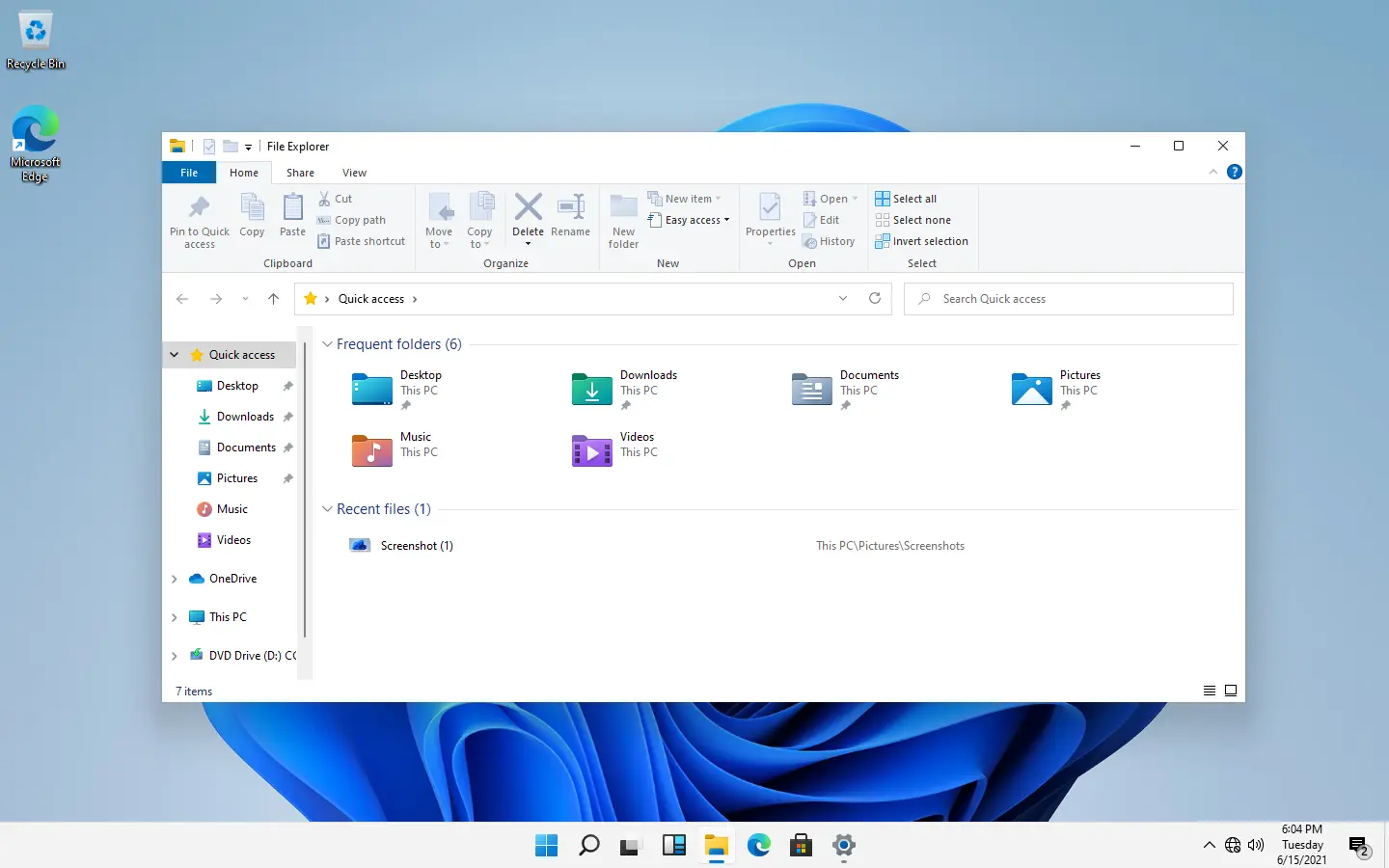The width and height of the screenshot is (1389, 868).
Task: Open Recycle Bin on desktop
Action: click(36, 41)
